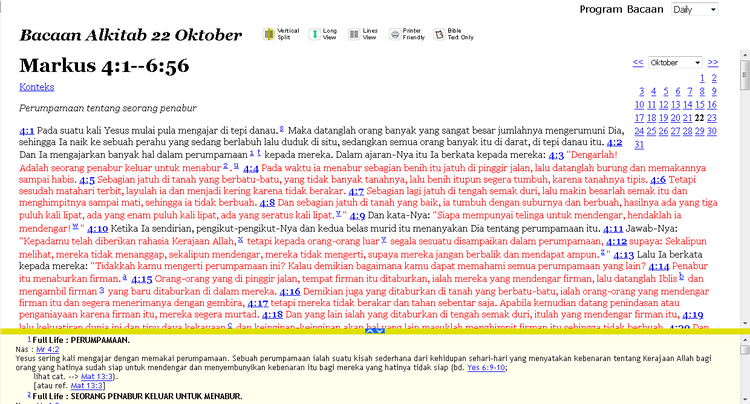750x404 pixels.
Task: Select day 5 in calendar
Action: [x=665, y=91]
